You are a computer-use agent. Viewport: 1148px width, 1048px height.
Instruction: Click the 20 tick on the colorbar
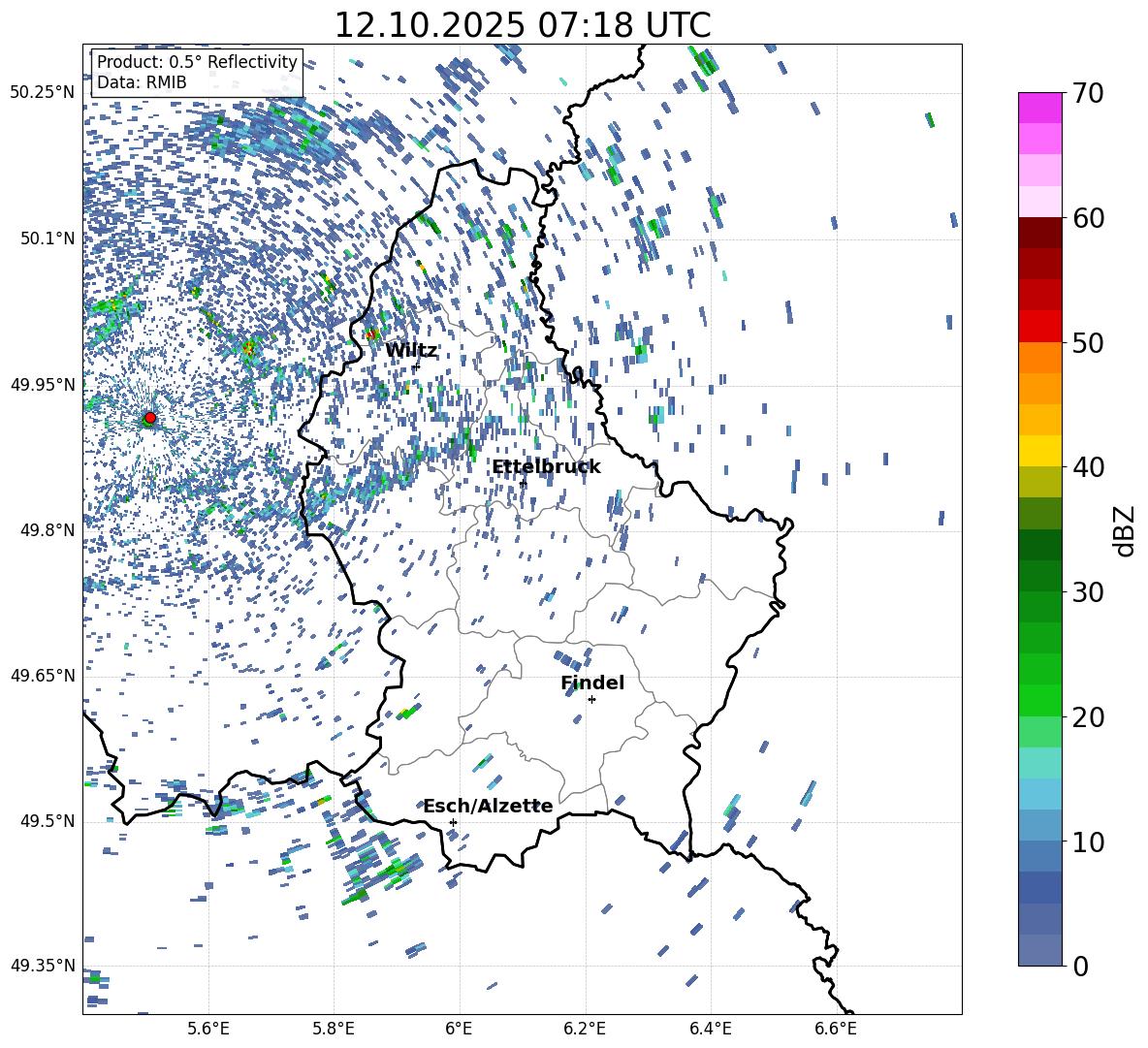pyautogui.click(x=1089, y=717)
